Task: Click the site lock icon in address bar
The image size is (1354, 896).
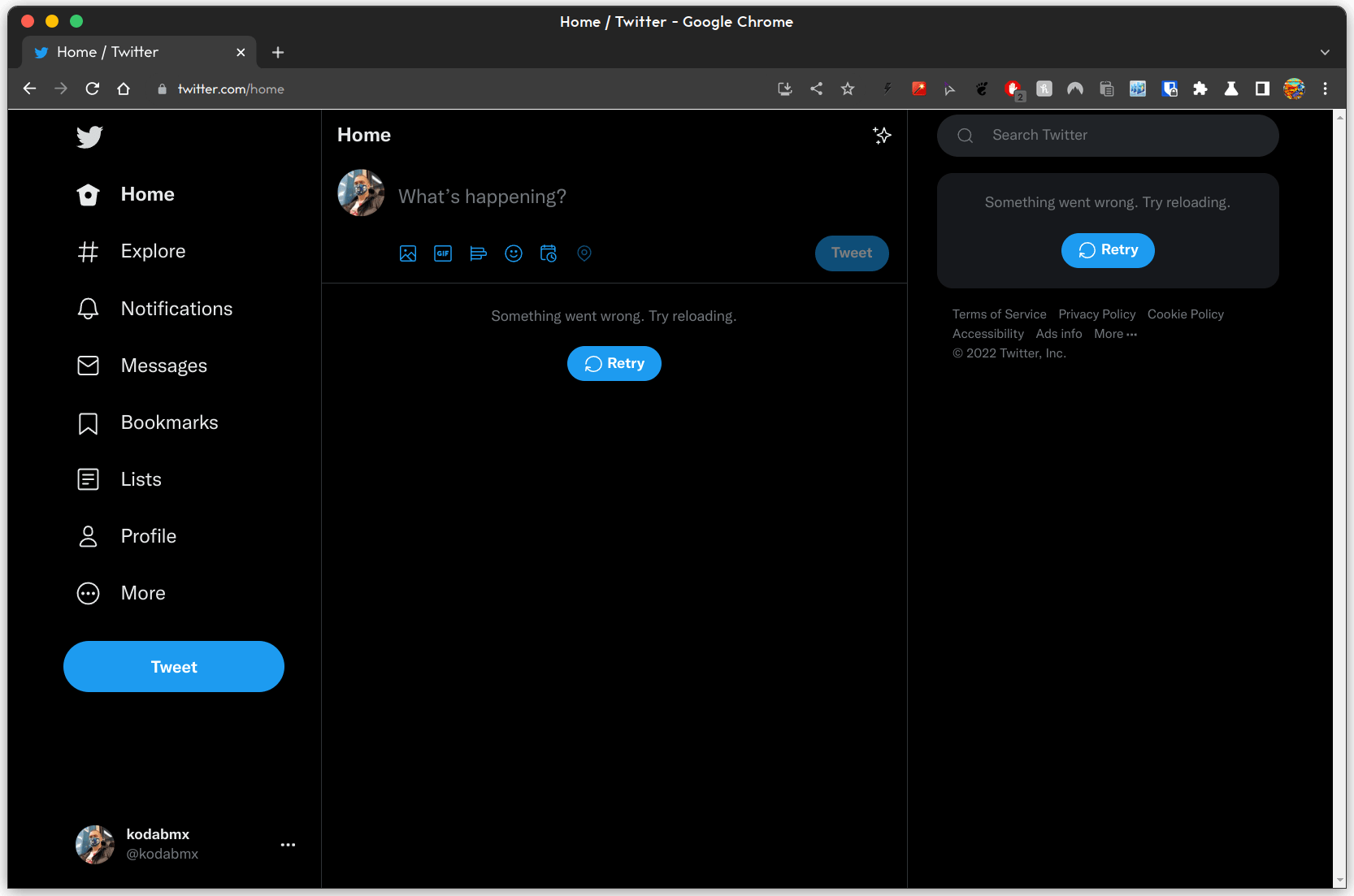Action: coord(162,89)
